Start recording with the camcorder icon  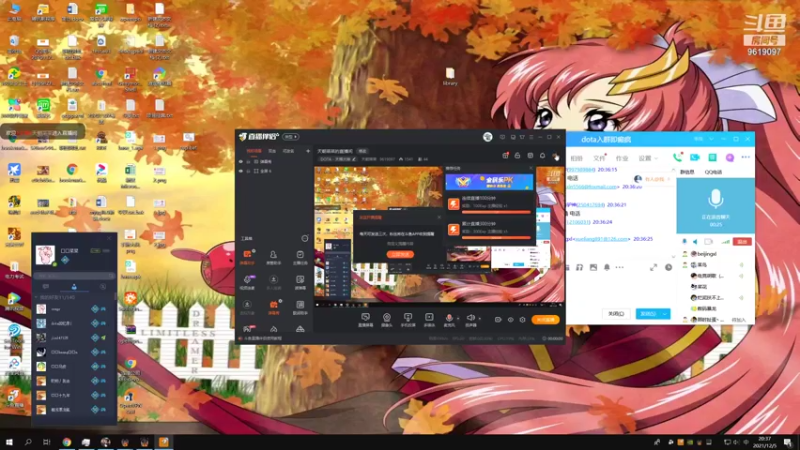pos(498,320)
